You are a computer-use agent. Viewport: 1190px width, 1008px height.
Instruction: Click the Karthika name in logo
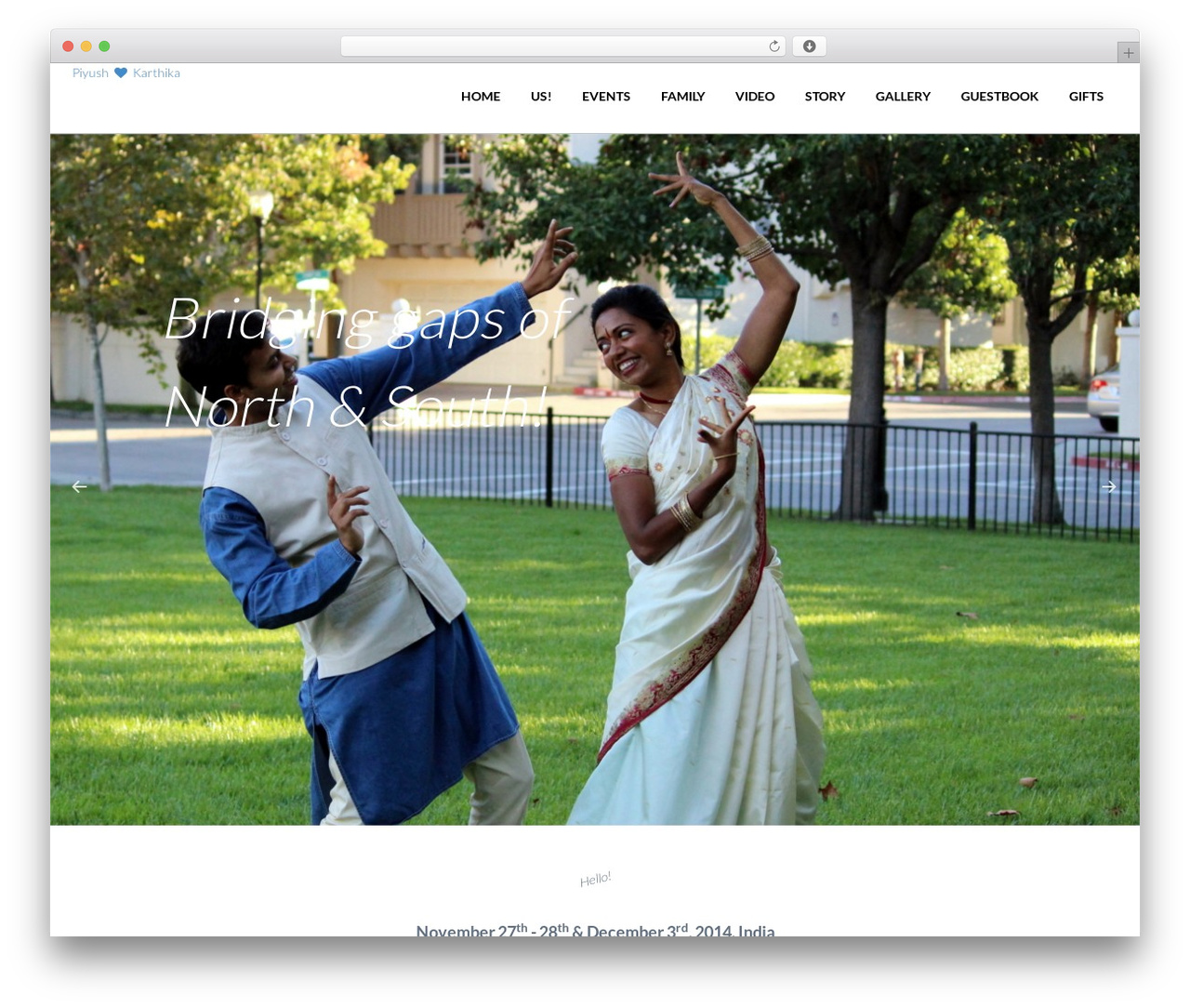pos(156,73)
